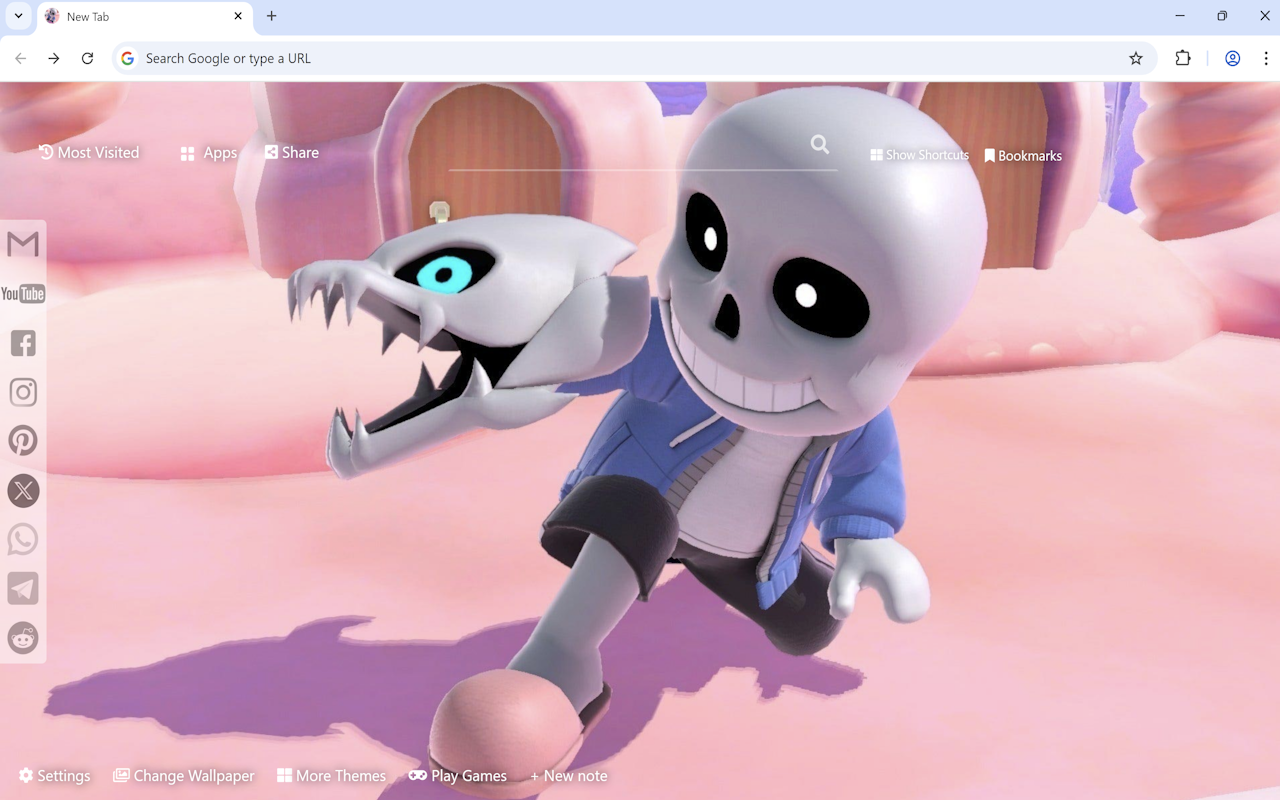Open Facebook from the sidebar

22,342
